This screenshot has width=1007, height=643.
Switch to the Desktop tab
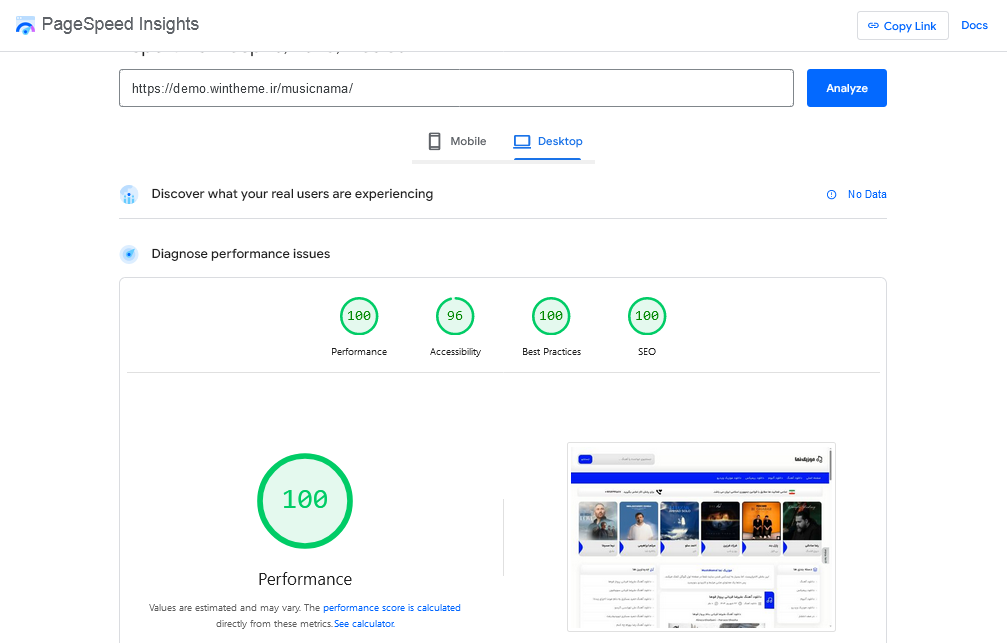tap(549, 141)
